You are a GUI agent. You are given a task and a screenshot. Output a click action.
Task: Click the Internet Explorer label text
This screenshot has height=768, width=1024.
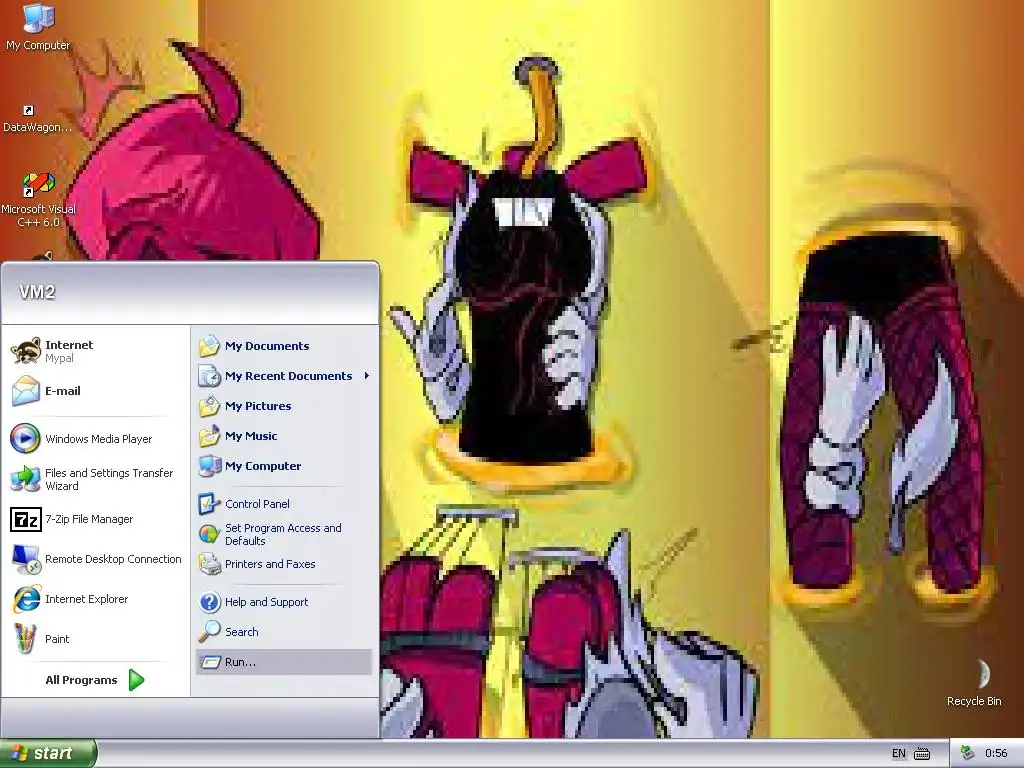pos(86,599)
